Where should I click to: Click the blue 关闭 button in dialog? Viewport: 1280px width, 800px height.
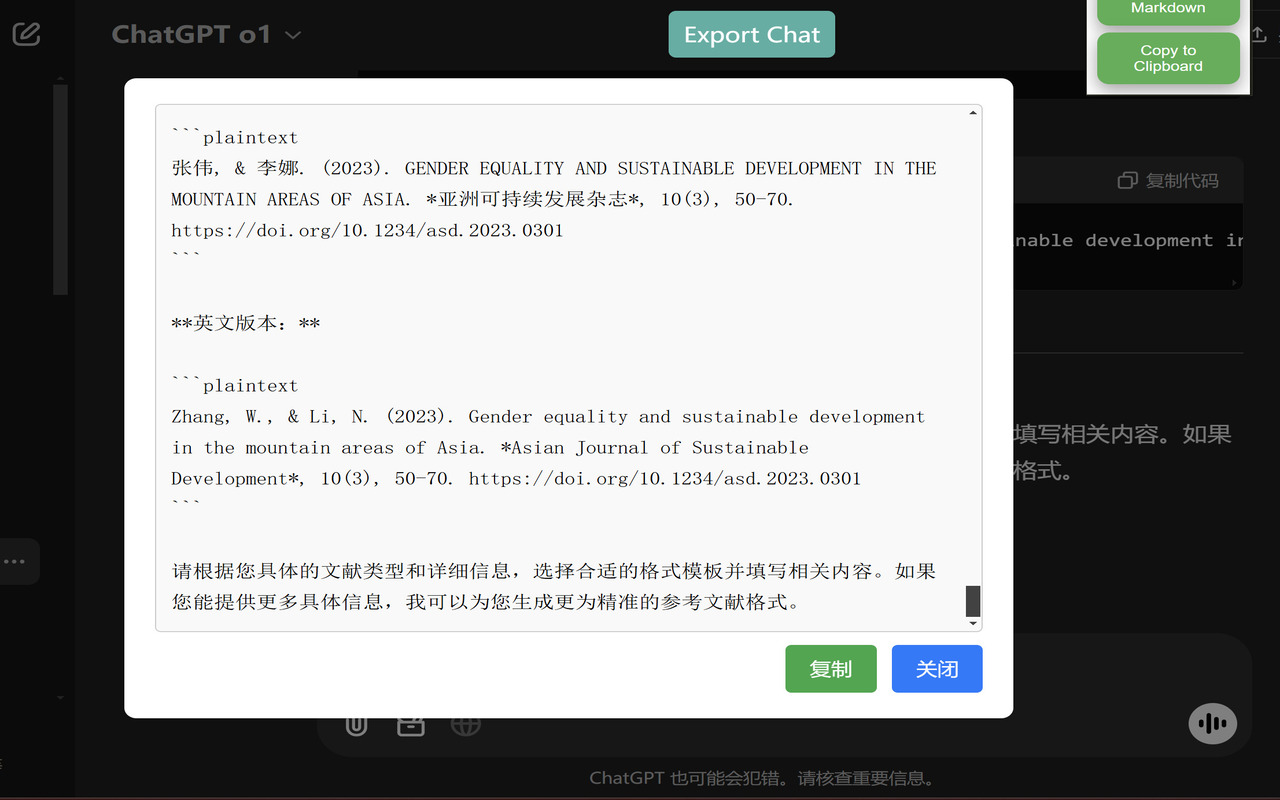coord(937,669)
